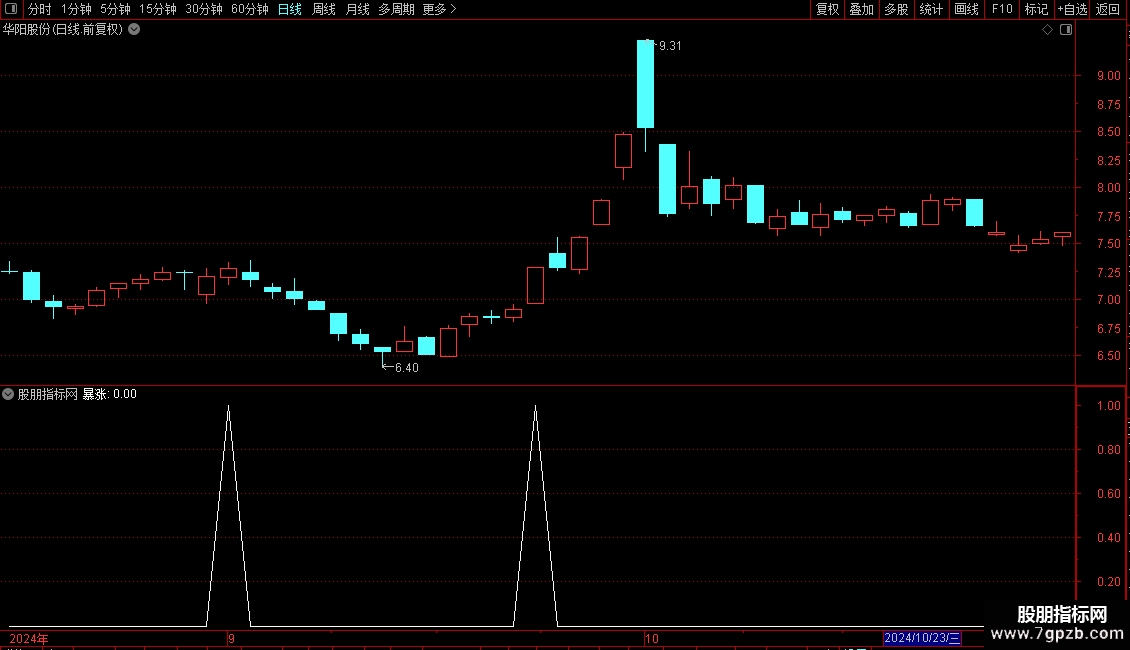Open the 统计 statistics tool
The width and height of the screenshot is (1130, 650).
[x=931, y=9]
